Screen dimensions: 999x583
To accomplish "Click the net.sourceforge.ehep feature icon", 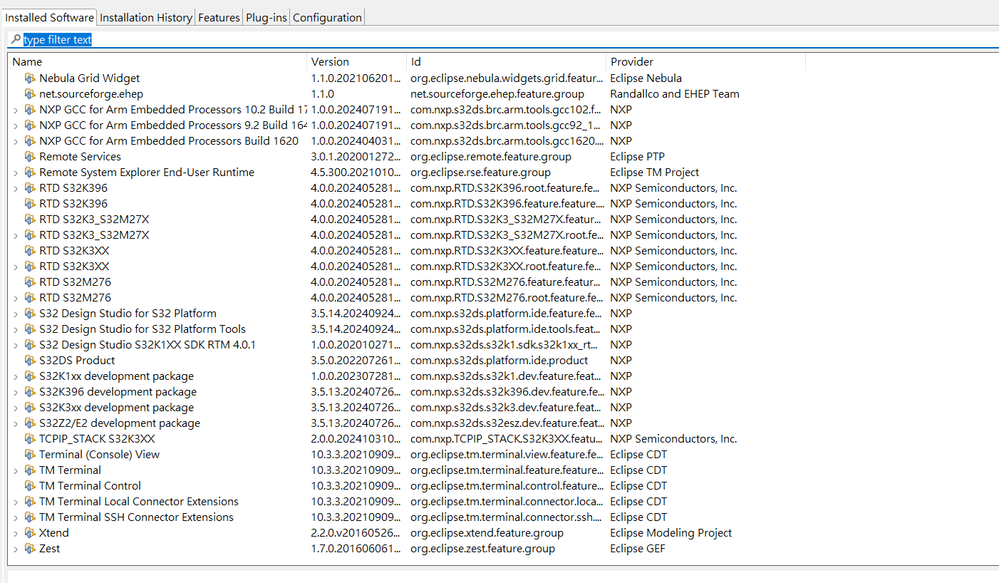I will coord(30,94).
